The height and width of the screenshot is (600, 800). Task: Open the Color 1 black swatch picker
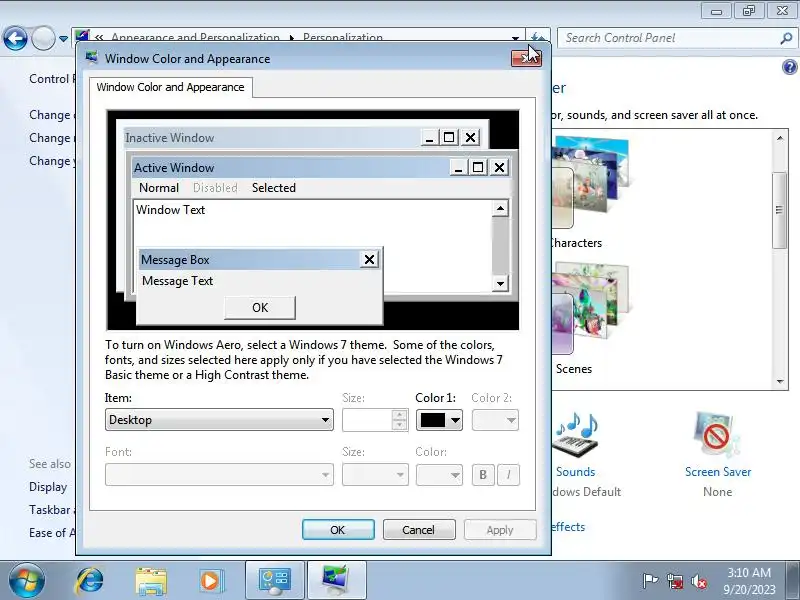pyautogui.click(x=439, y=420)
